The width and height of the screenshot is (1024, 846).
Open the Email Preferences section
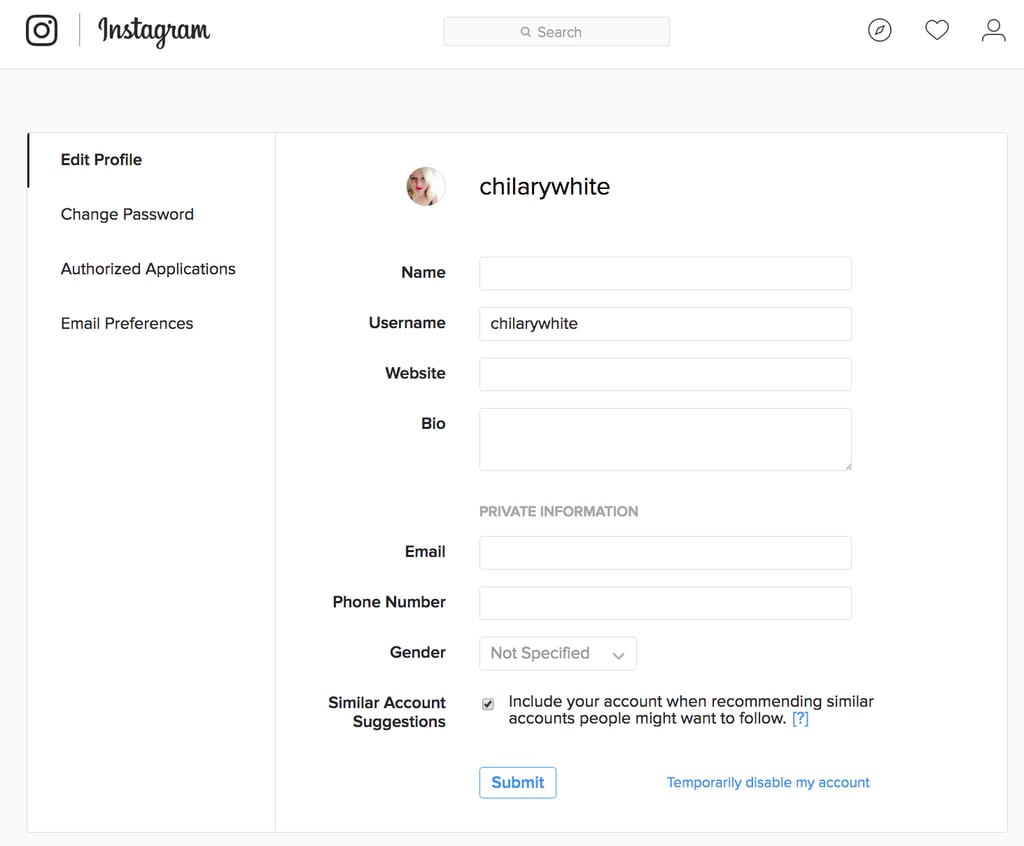[127, 323]
